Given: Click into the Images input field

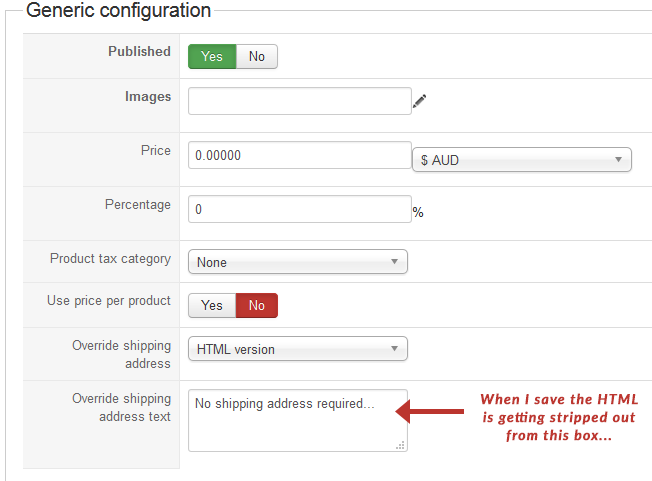Looking at the screenshot, I should (x=299, y=101).
